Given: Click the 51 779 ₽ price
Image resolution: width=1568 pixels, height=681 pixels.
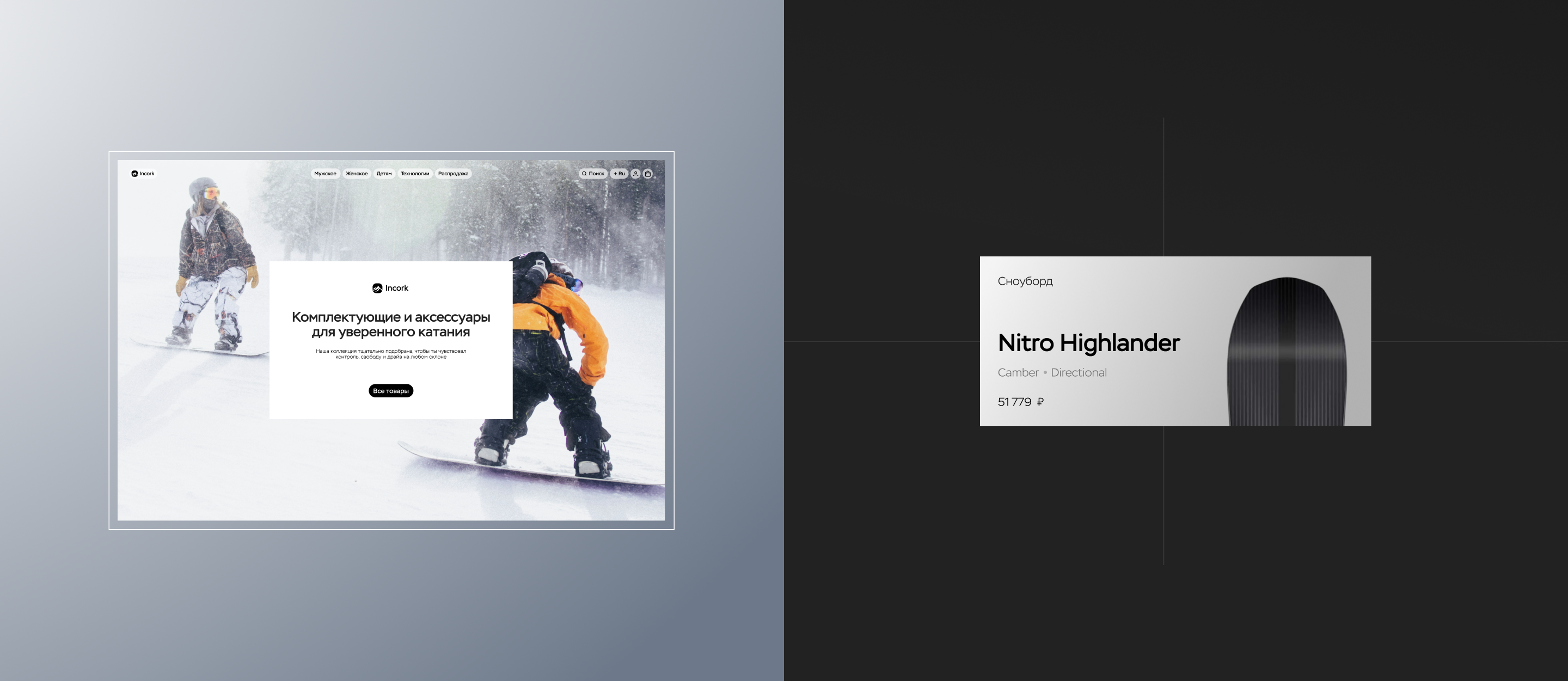Looking at the screenshot, I should [1020, 402].
